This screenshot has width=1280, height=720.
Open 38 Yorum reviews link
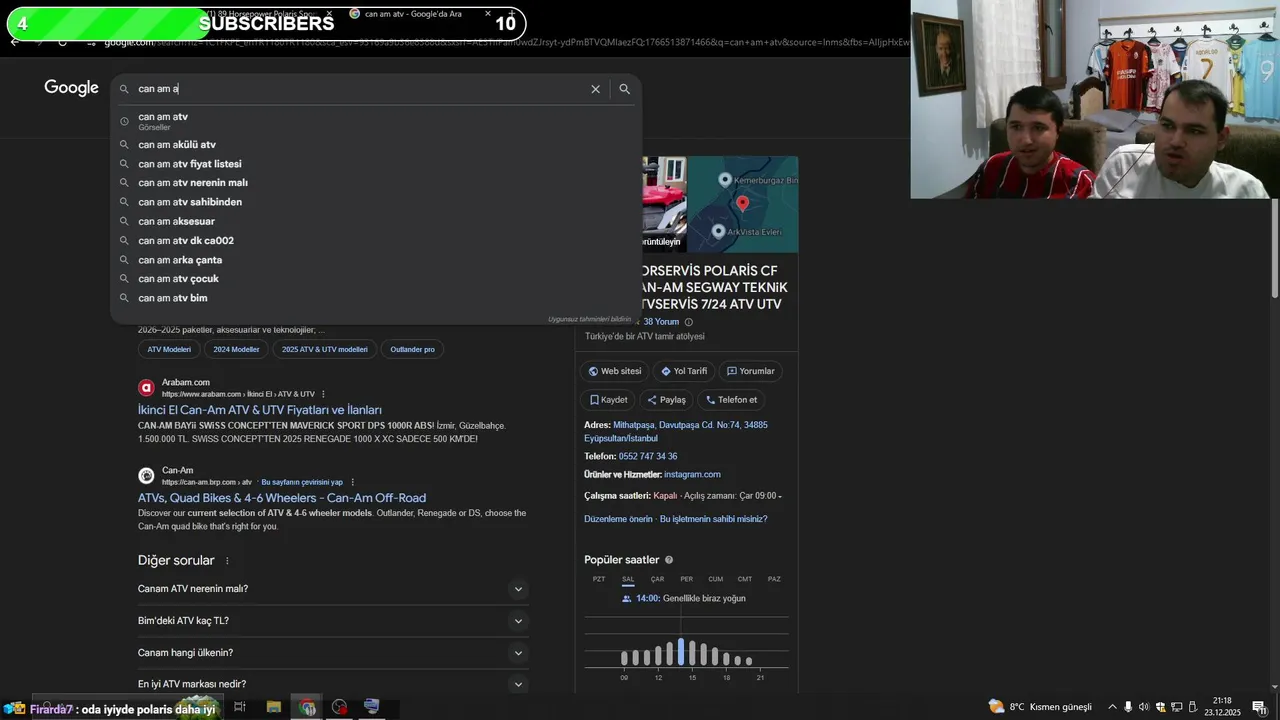pos(661,322)
